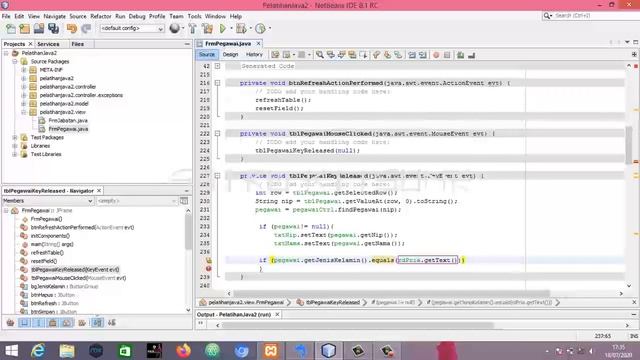Click the Comment lines editor icon

click(x=460, y=55)
